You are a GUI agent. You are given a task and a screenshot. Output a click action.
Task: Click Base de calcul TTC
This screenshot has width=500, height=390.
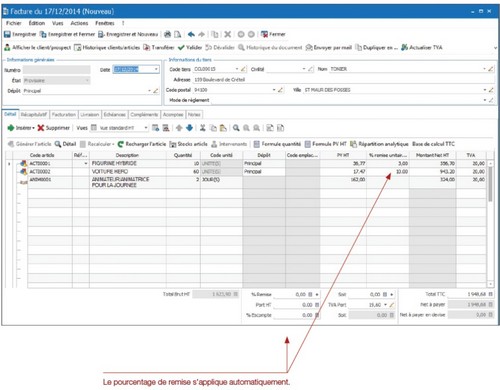coord(433,144)
